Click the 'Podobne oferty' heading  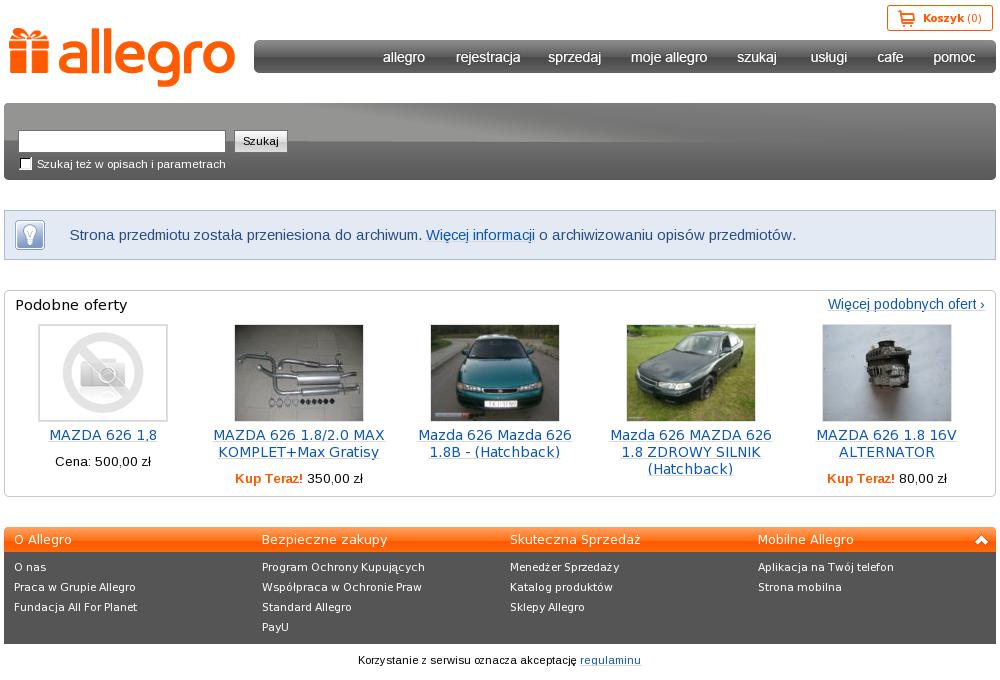pyautogui.click(x=71, y=305)
